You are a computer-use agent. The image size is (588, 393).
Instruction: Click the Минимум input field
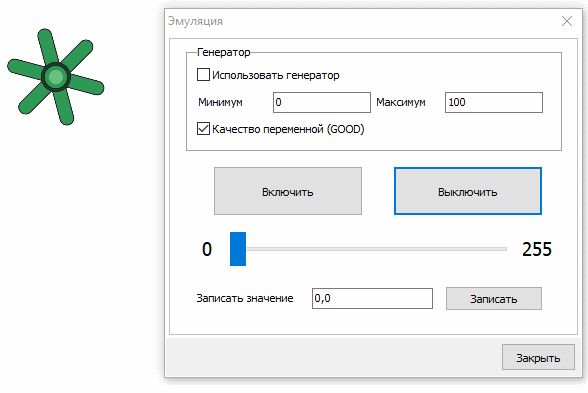tap(322, 102)
